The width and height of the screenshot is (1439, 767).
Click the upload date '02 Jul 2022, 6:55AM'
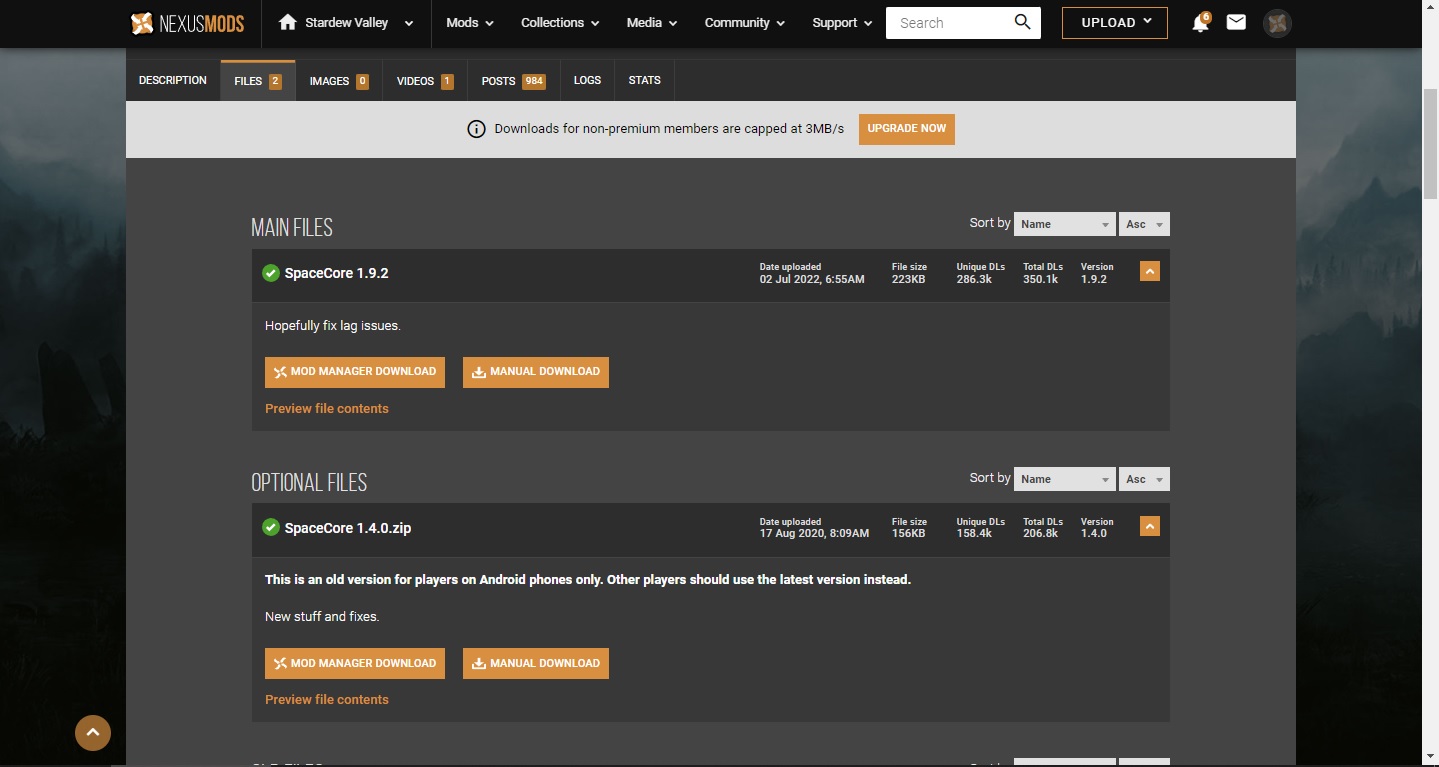tap(812, 279)
